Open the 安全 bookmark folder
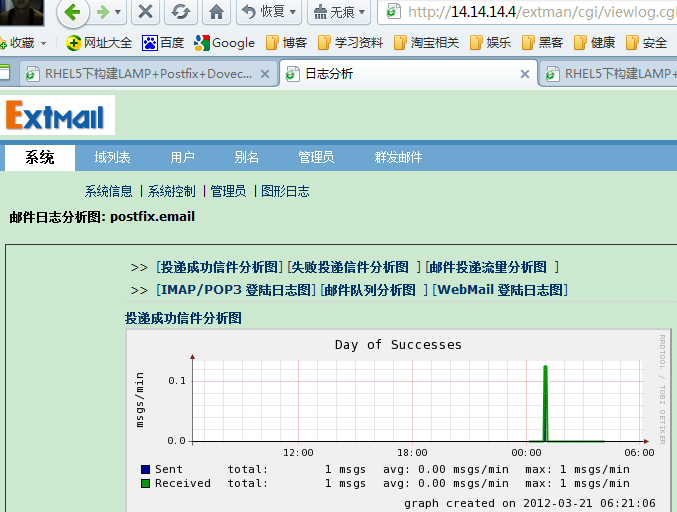 pos(647,43)
